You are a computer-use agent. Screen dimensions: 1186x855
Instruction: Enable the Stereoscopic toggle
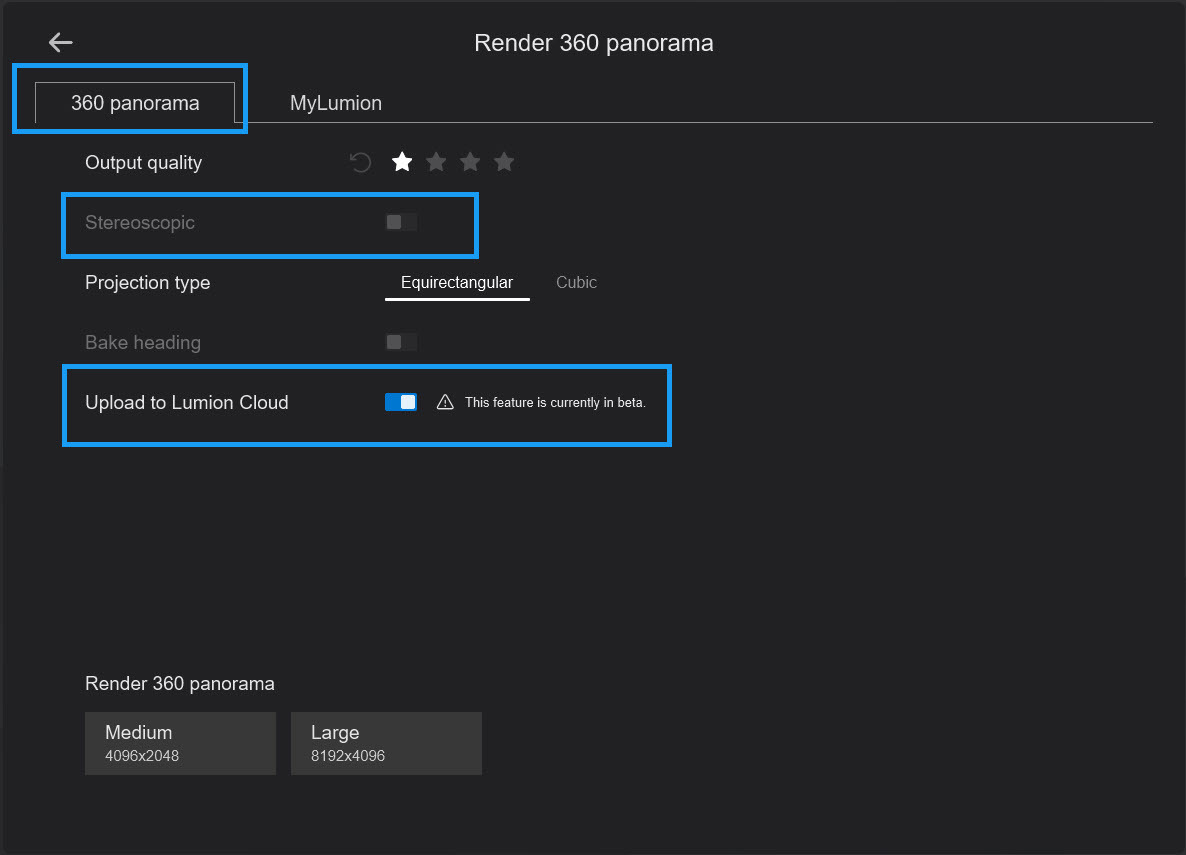point(401,222)
